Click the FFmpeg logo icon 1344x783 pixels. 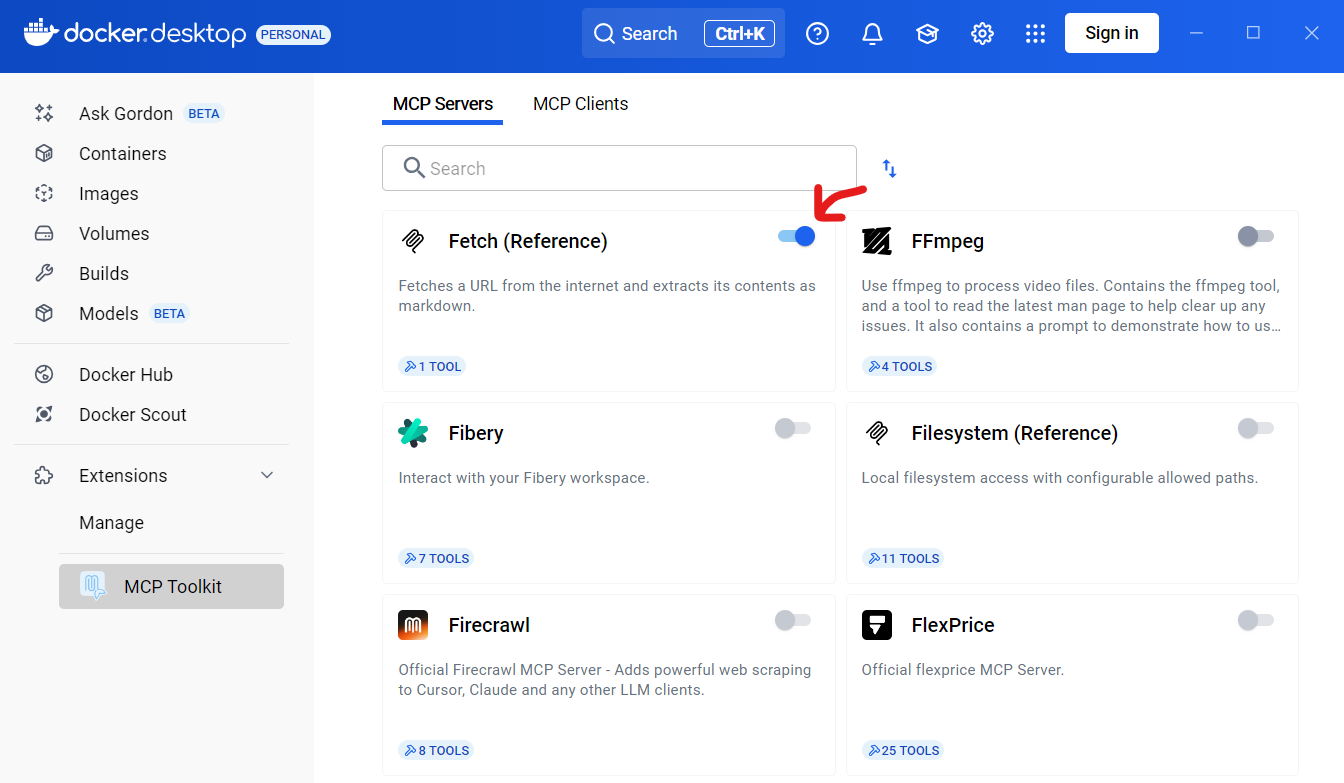(877, 241)
